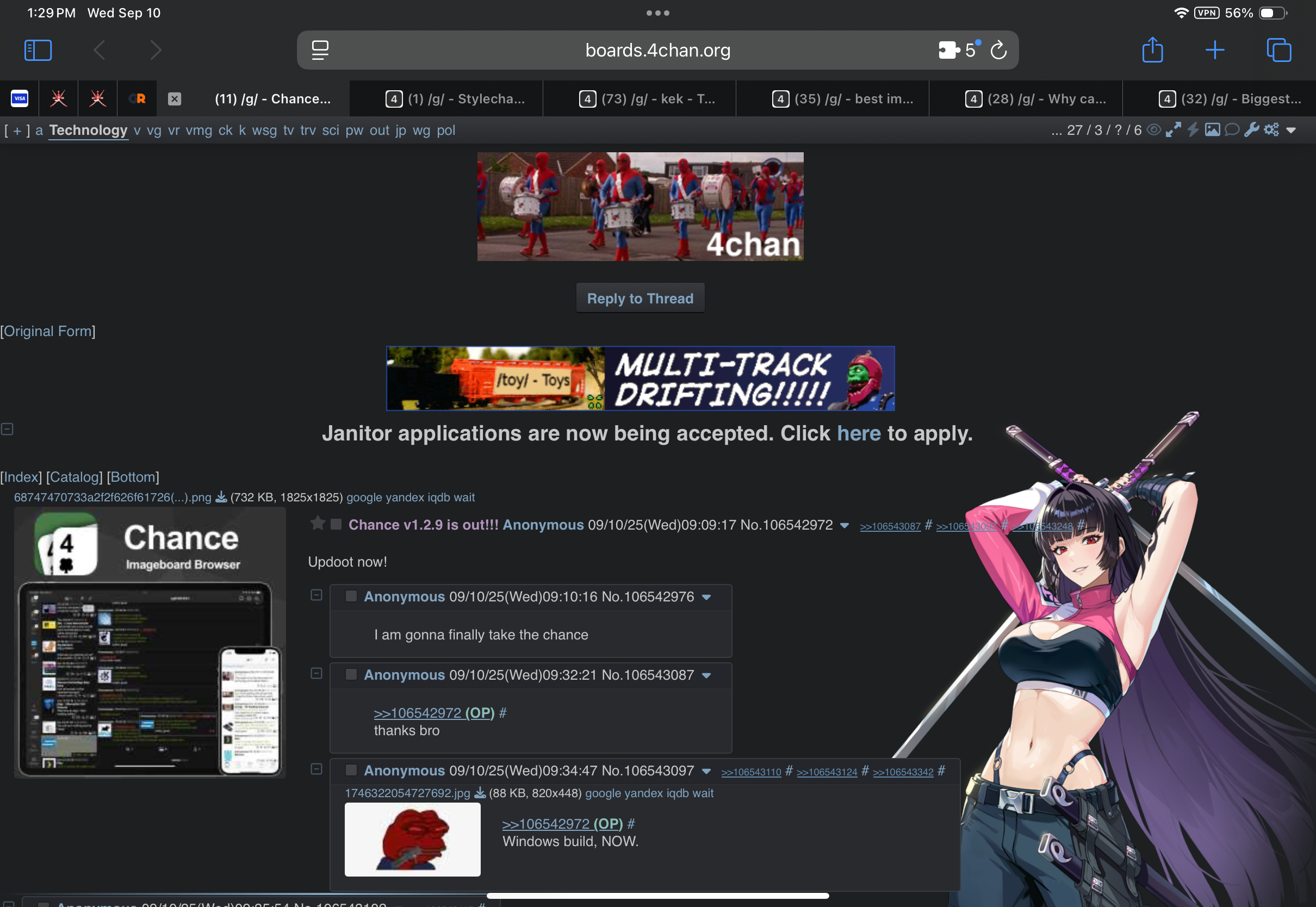Switch to the '/g/ - kek' browser tab
This screenshot has width=1316, height=907.
coord(647,99)
